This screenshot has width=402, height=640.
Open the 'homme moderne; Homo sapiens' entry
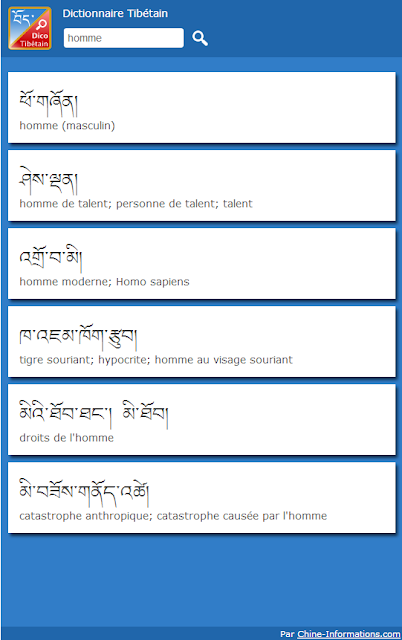[x=202, y=264]
